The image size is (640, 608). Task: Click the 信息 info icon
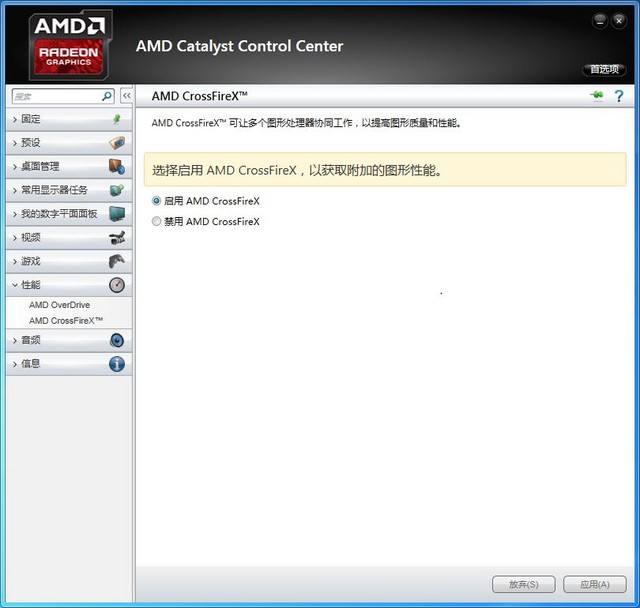[117, 364]
